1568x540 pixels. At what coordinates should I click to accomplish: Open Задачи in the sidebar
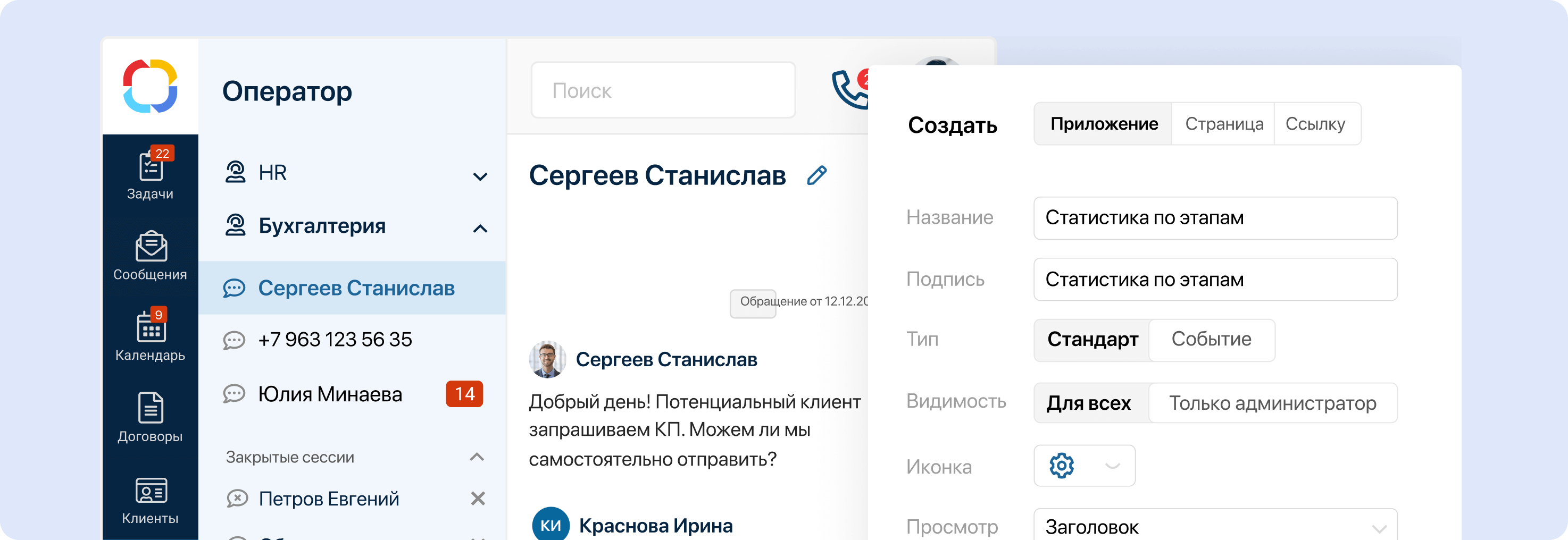tap(151, 174)
